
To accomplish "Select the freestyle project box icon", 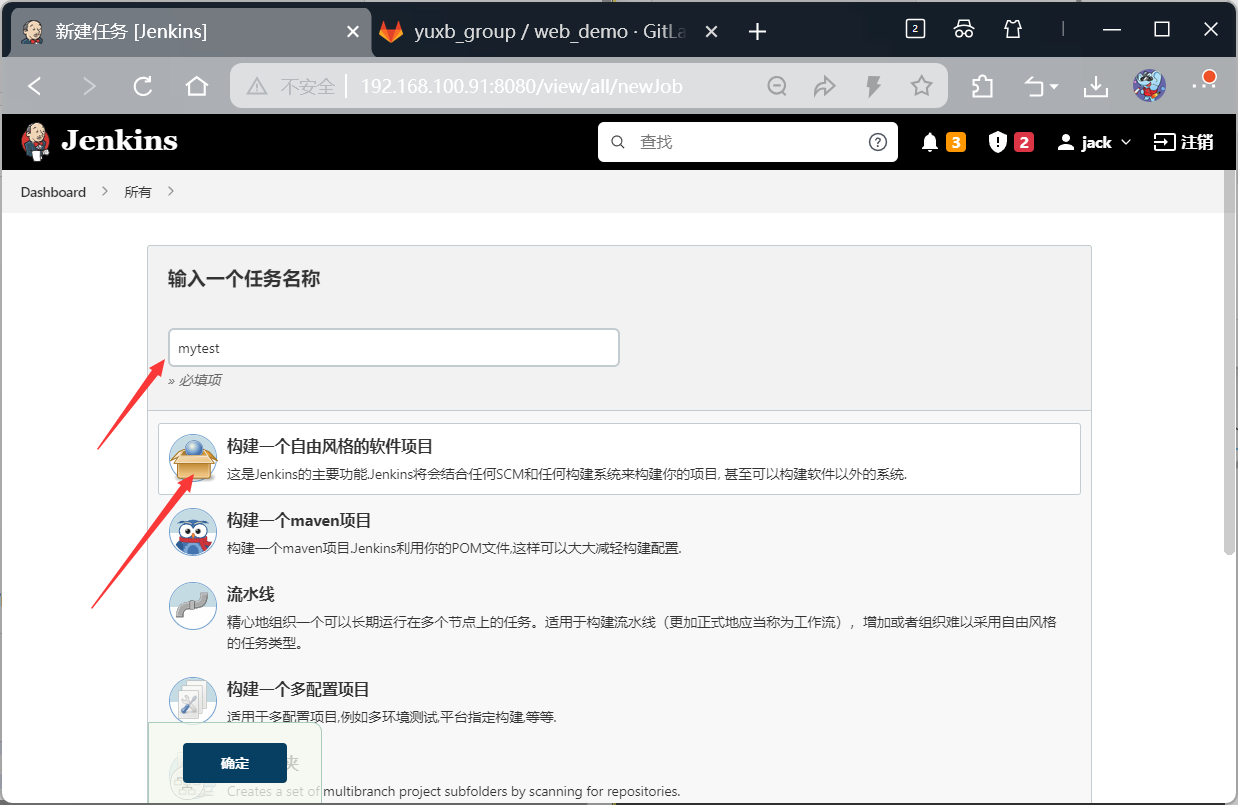I will 193,459.
